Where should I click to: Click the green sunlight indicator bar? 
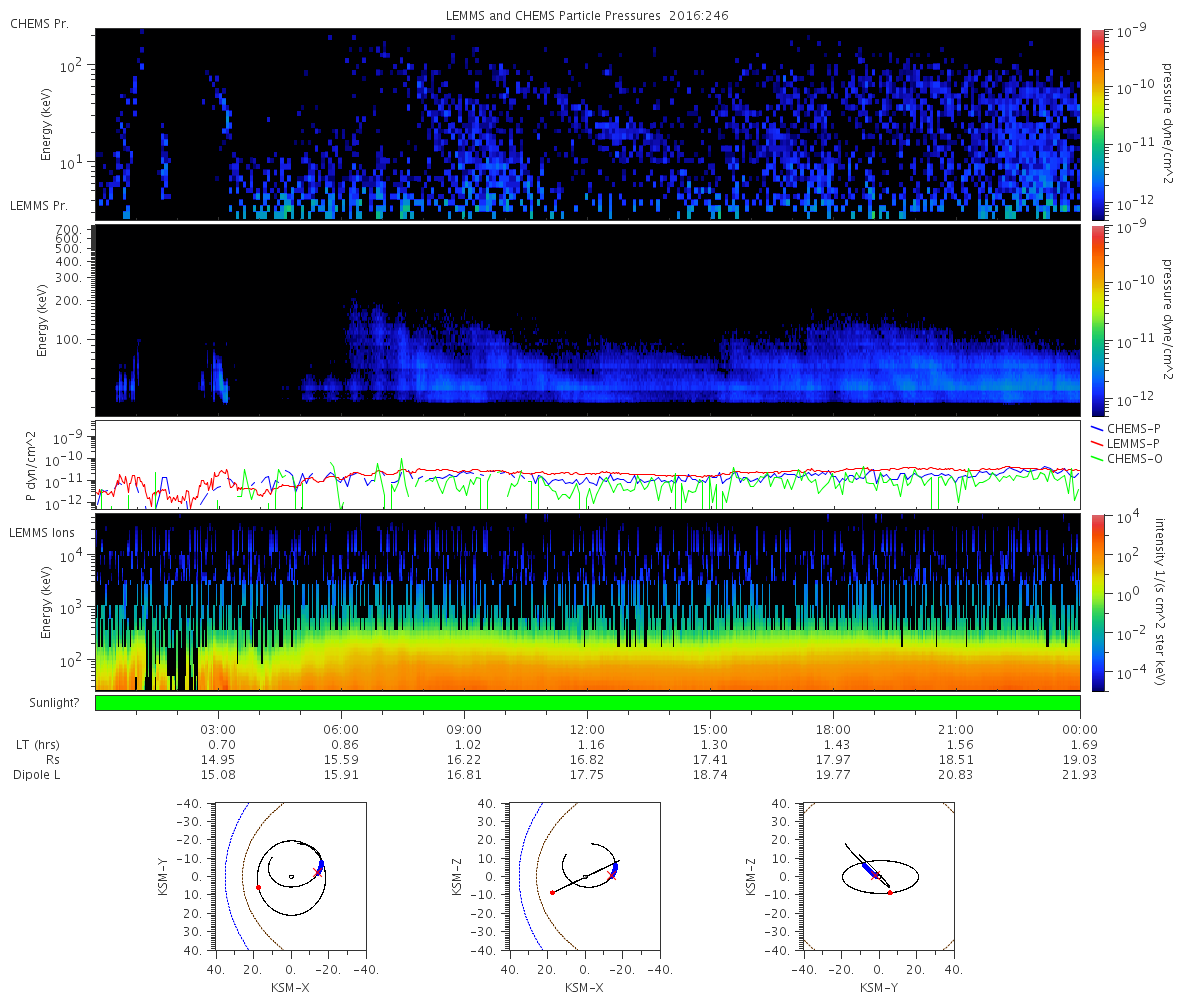click(x=588, y=703)
